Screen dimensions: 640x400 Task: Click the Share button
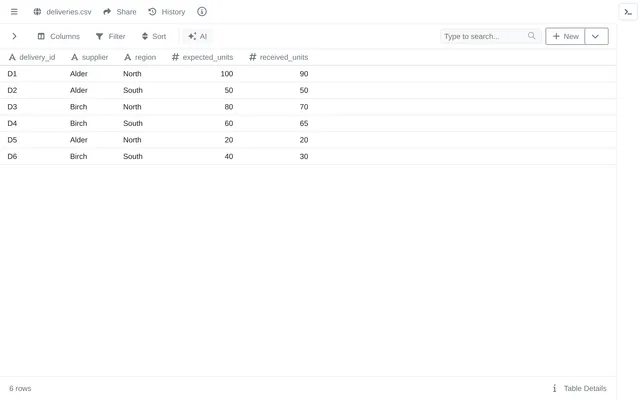(x=120, y=12)
